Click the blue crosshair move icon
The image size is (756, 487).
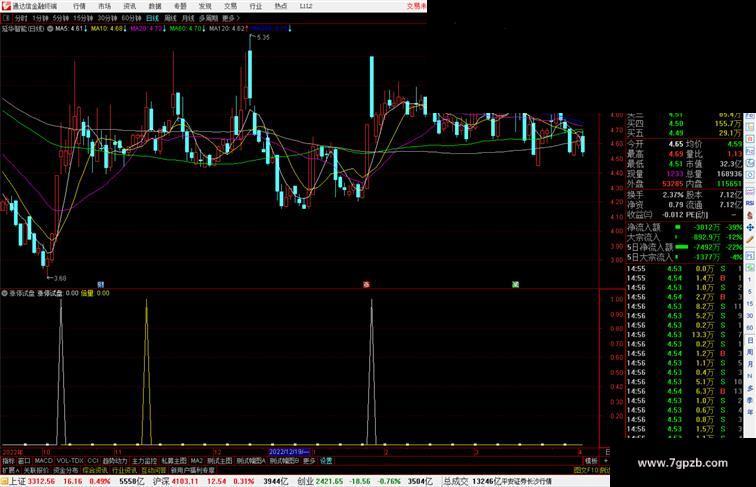(750, 228)
